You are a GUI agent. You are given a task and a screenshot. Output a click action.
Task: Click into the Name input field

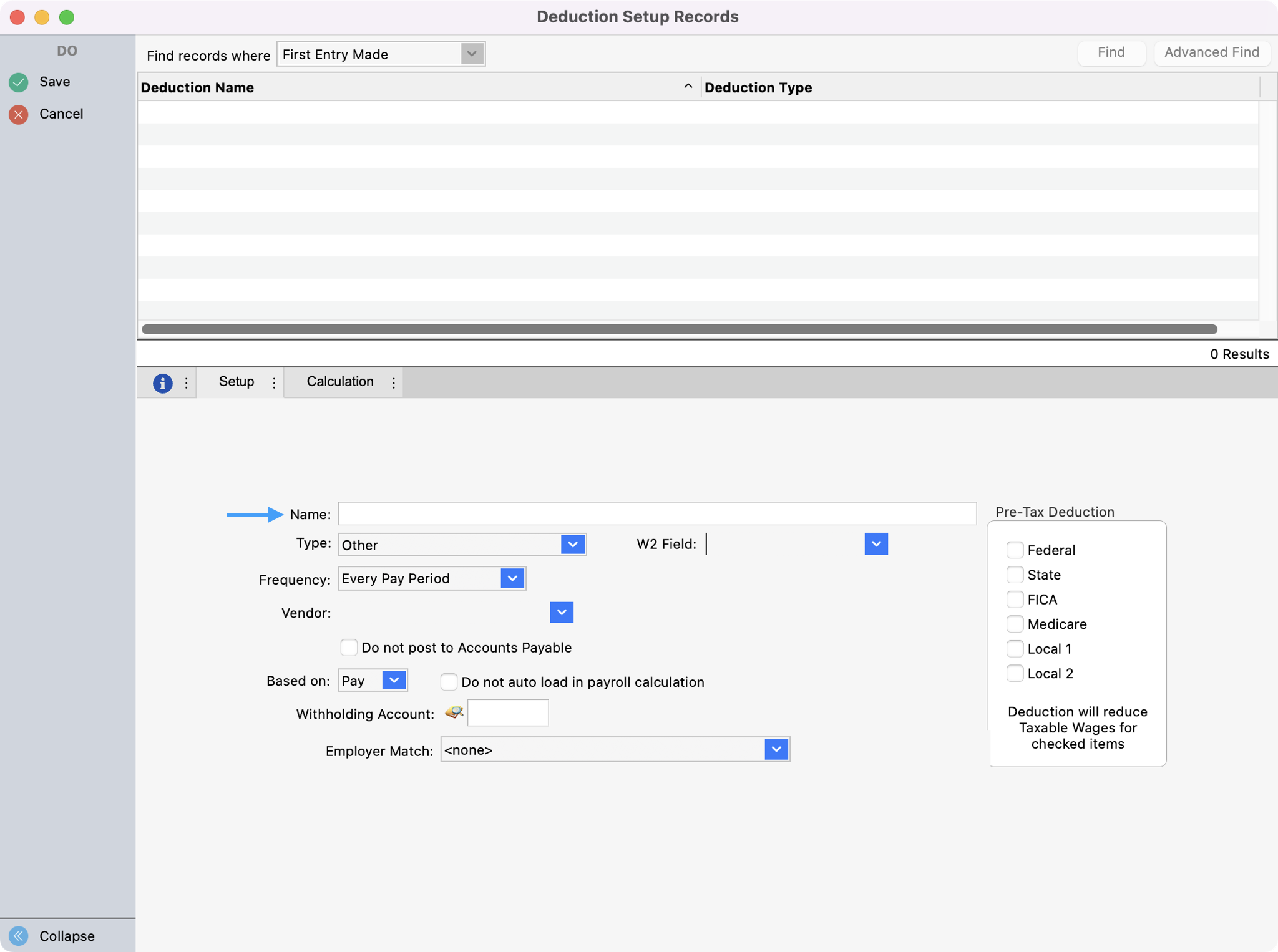[x=656, y=513]
